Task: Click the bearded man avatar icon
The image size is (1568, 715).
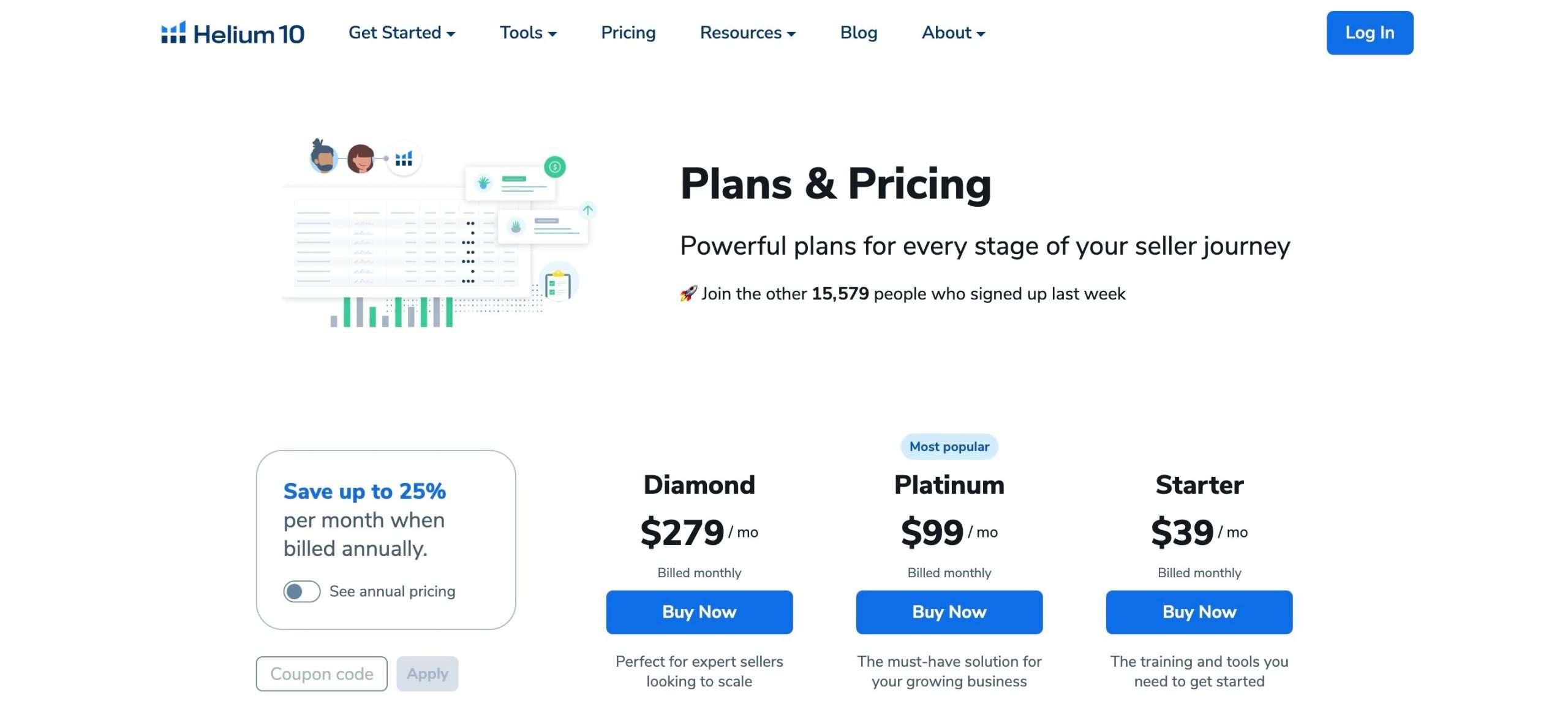Action: [323, 157]
